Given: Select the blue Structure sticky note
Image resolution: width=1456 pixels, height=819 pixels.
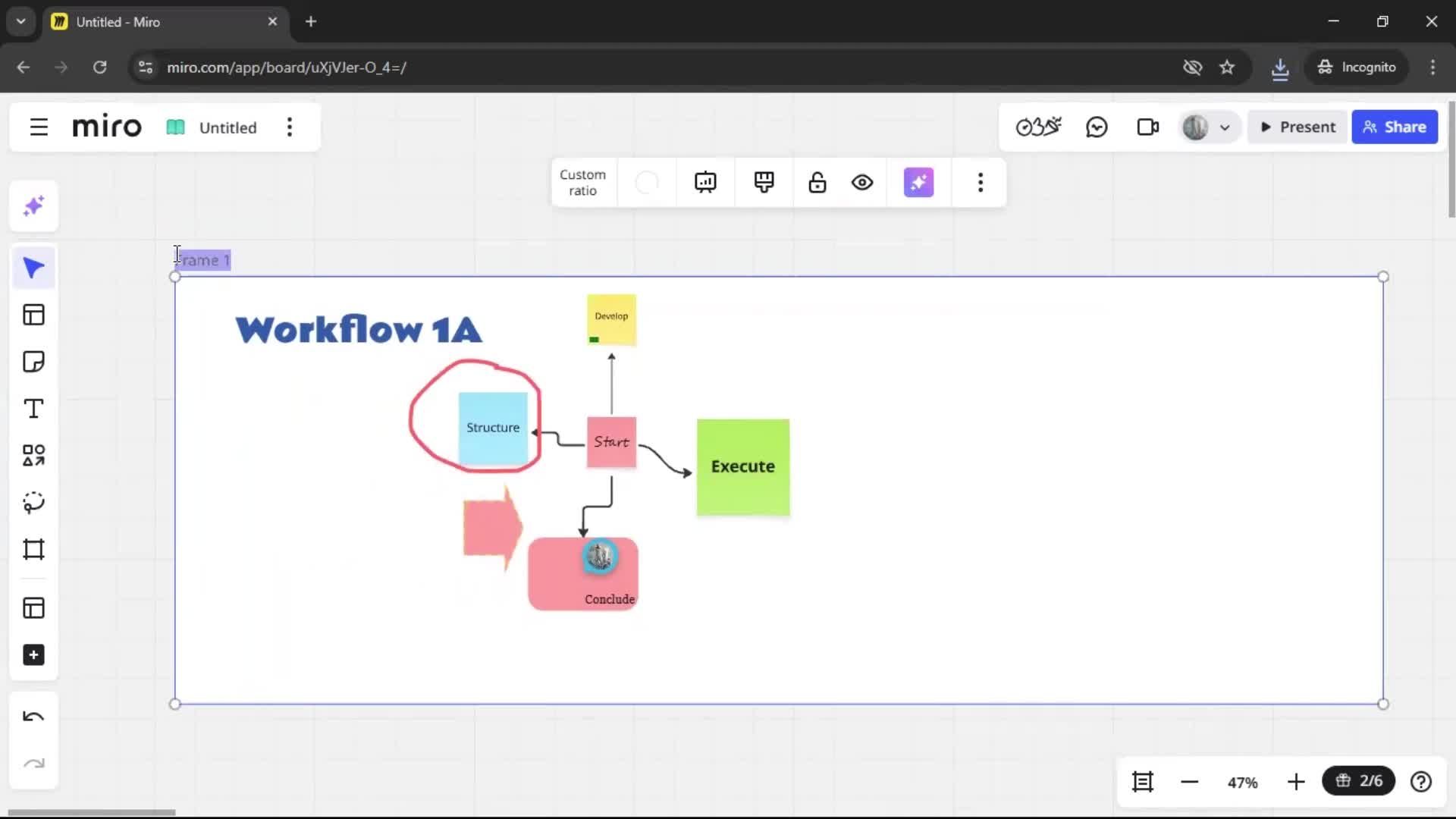Looking at the screenshot, I should 493,428.
